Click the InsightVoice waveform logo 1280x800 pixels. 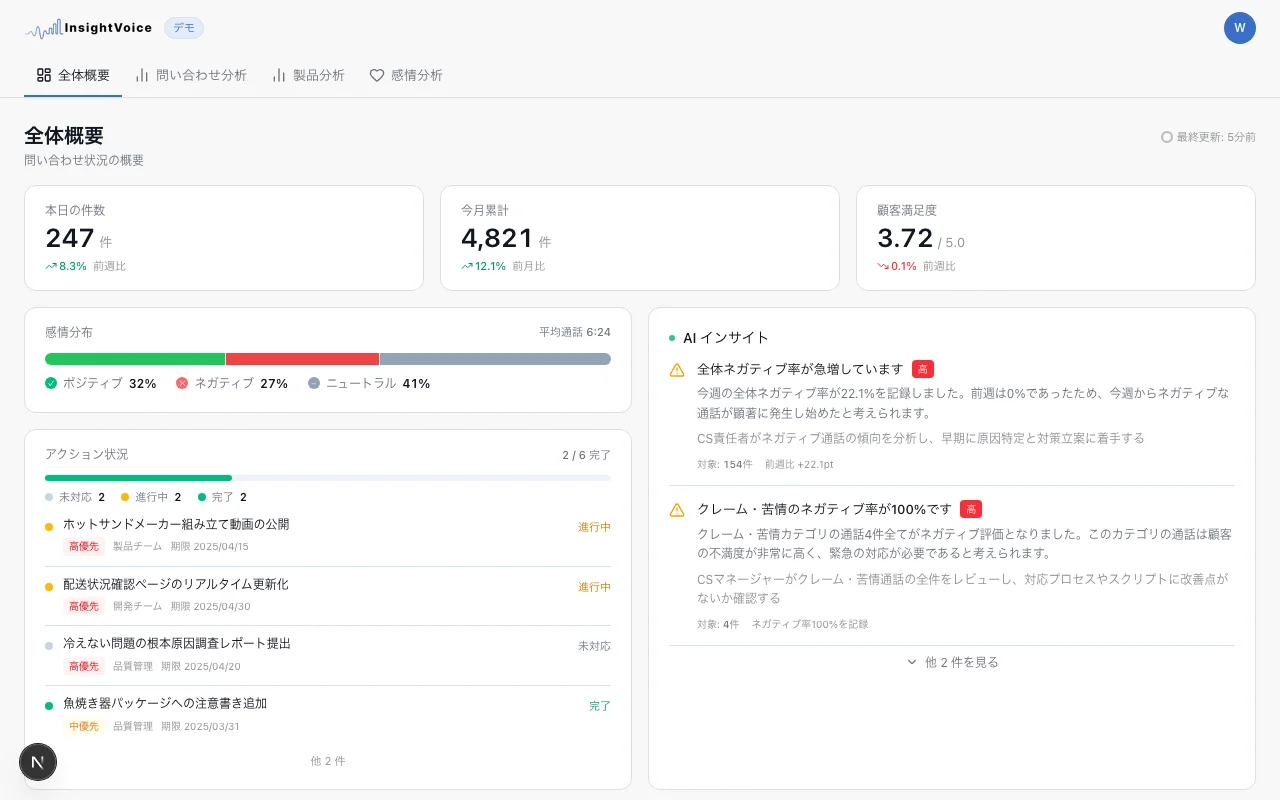[44, 29]
